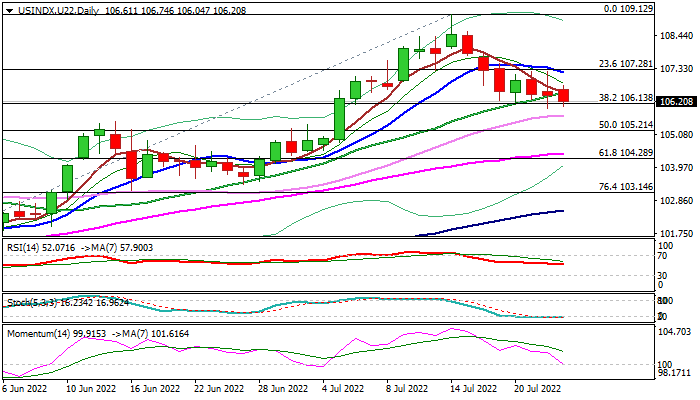The image size is (700, 400).
Task: Click the 101.750 price scale value
Action: [676, 233]
